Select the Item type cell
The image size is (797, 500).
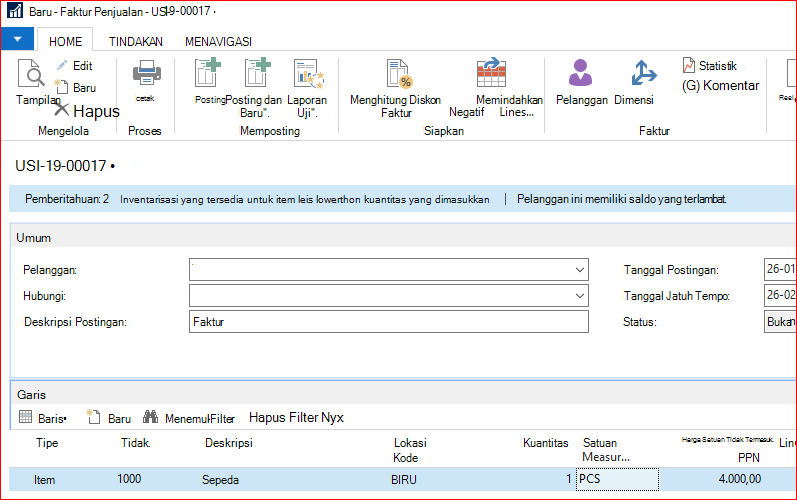pyautogui.click(x=44, y=480)
